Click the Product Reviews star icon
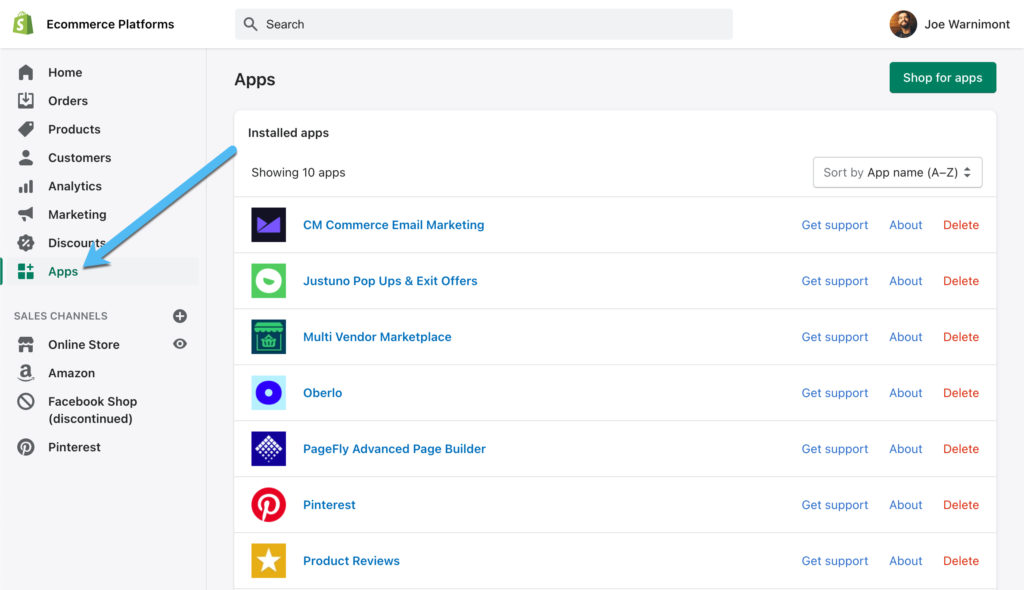 click(268, 561)
